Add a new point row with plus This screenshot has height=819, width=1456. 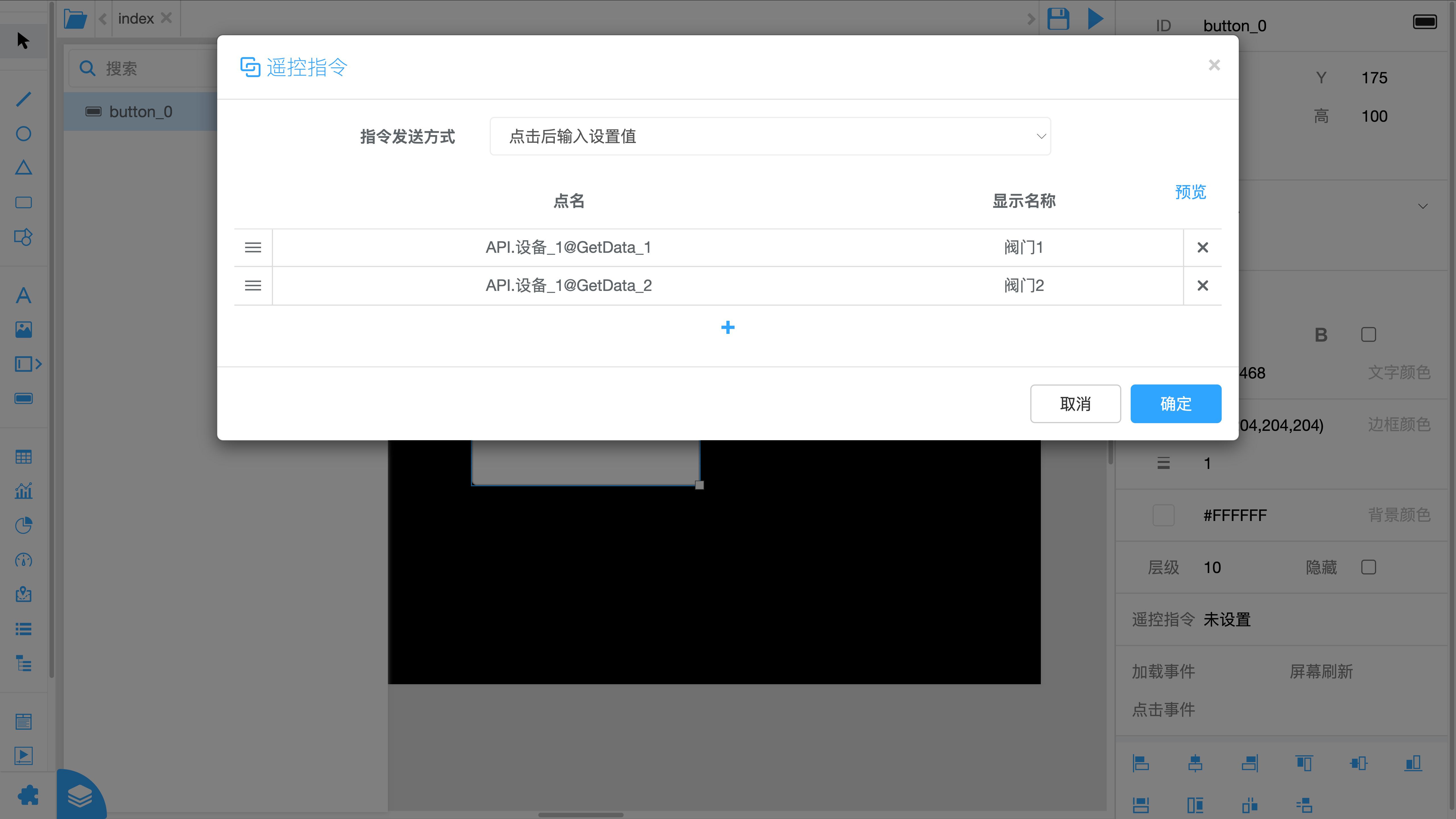(727, 327)
